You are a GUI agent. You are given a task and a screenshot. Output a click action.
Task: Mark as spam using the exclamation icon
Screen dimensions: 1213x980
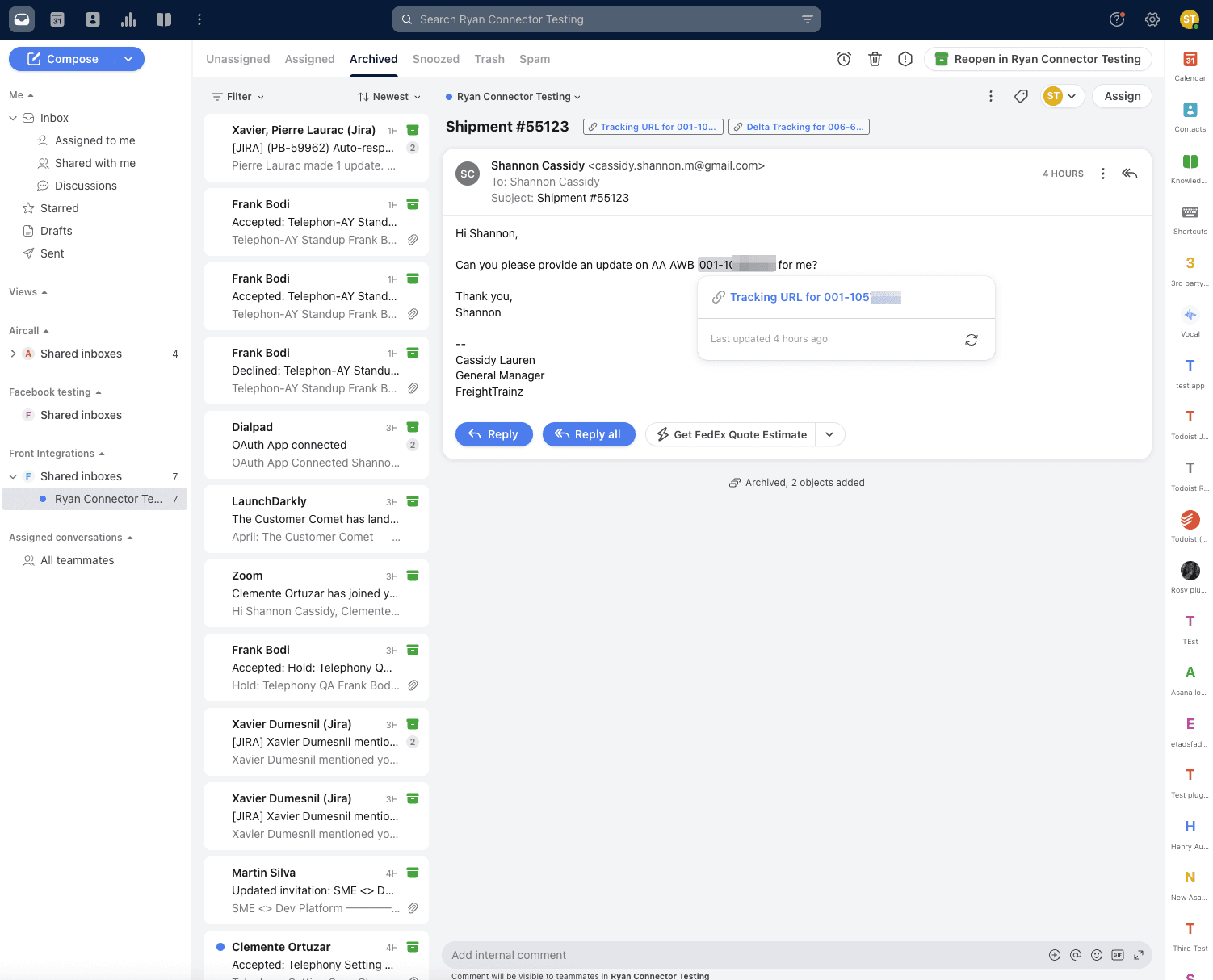905,59
